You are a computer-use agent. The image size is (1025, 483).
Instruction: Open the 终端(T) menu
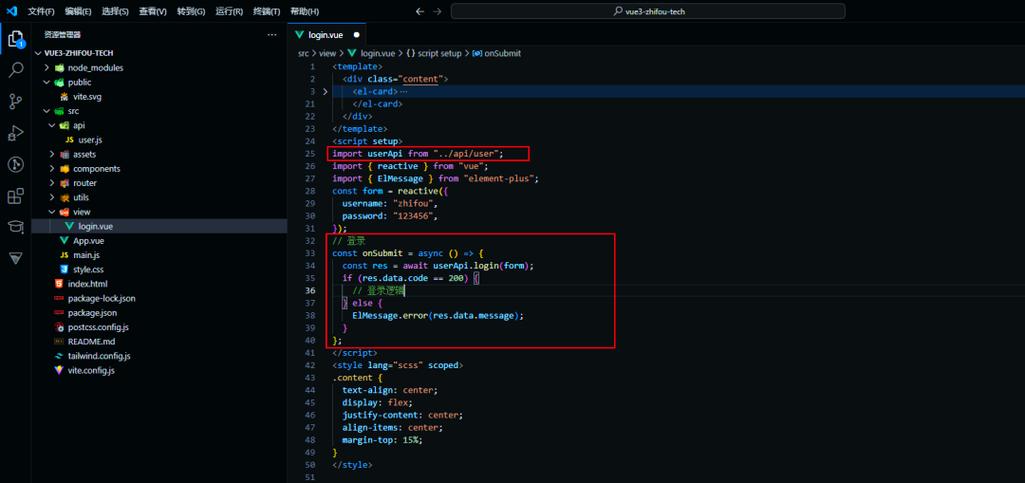click(x=266, y=12)
